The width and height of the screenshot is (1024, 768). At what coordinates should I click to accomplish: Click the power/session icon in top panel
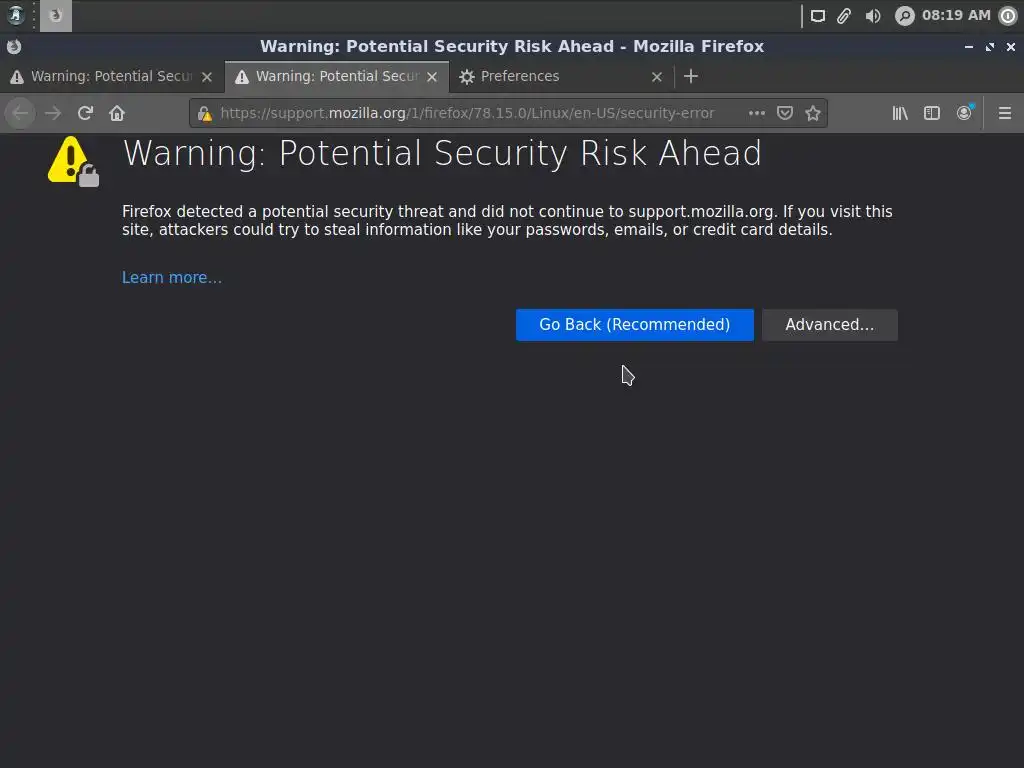(1008, 16)
